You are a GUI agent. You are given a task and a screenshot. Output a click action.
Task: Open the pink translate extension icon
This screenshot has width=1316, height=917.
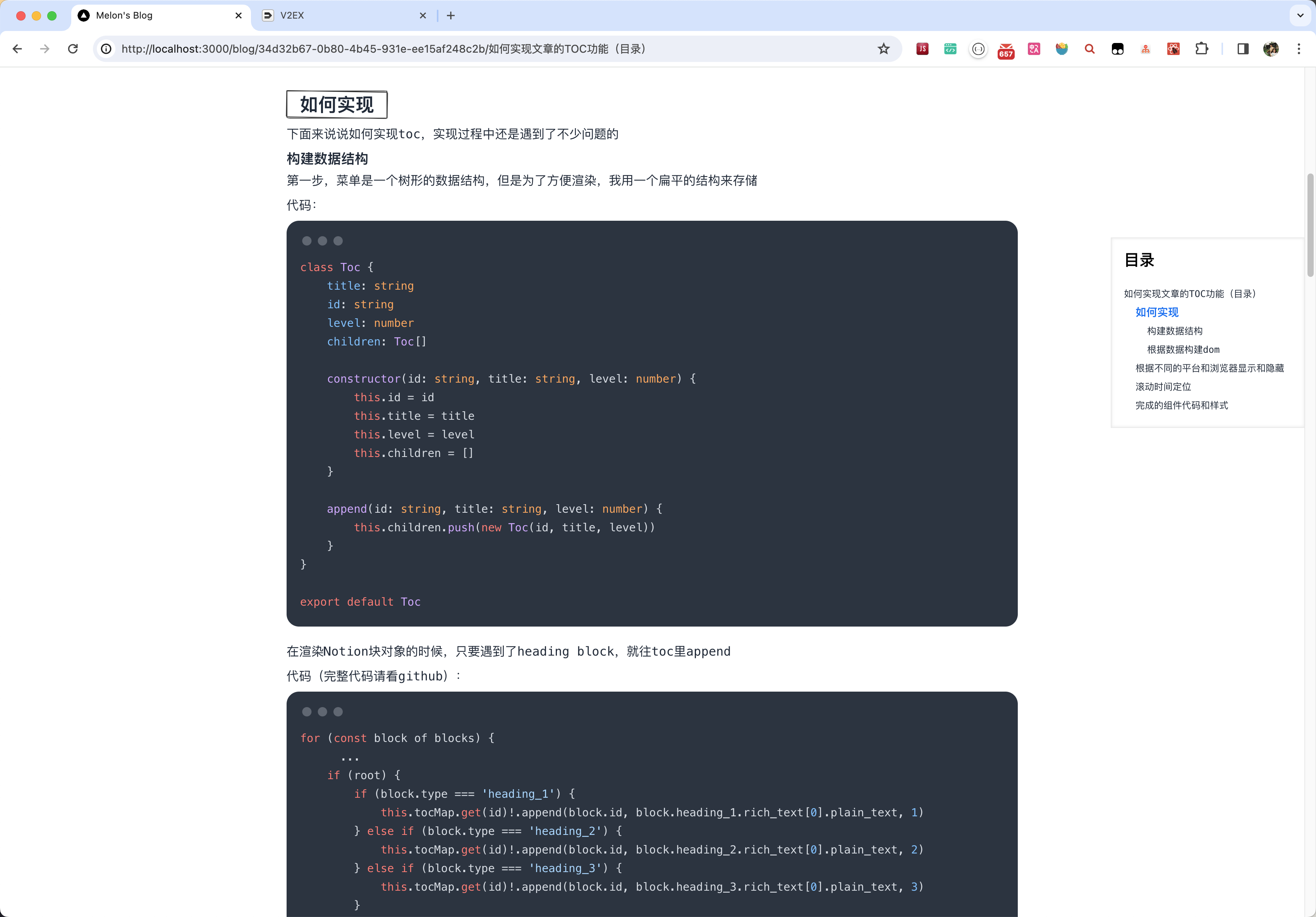[1034, 49]
